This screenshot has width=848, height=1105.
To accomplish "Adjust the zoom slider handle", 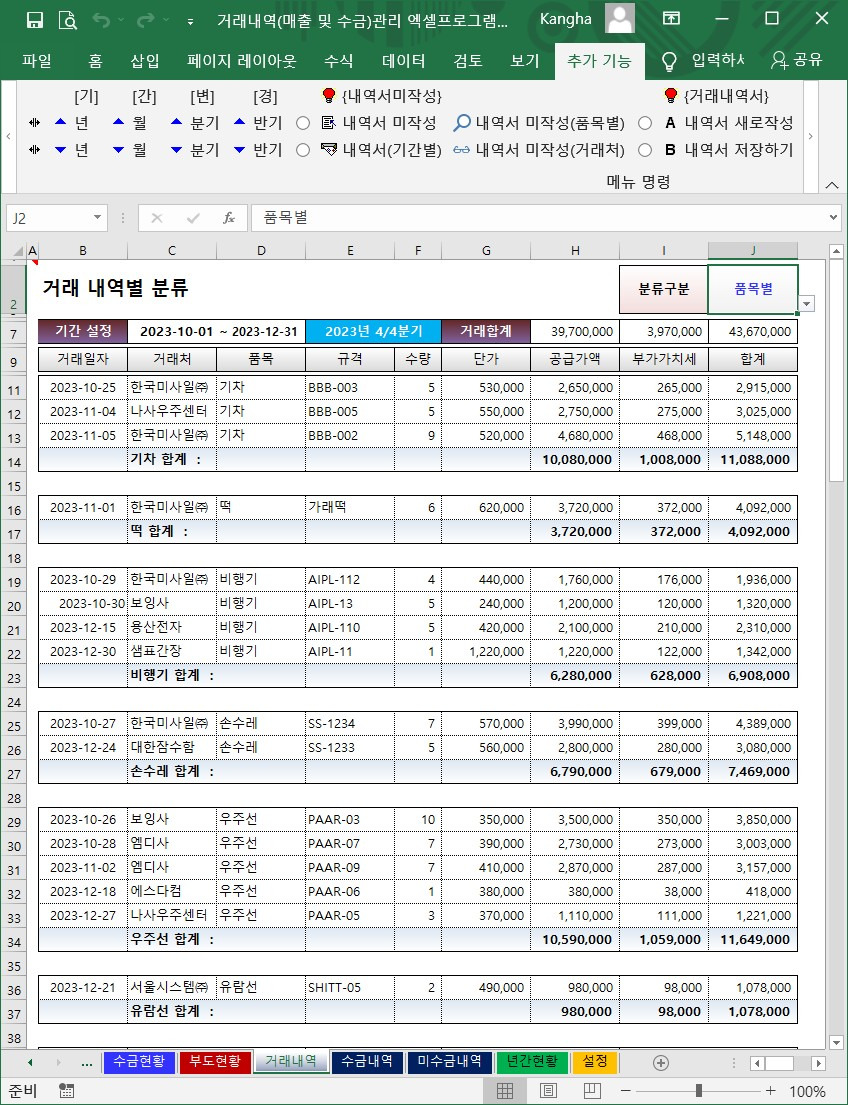I will pyautogui.click(x=698, y=1091).
